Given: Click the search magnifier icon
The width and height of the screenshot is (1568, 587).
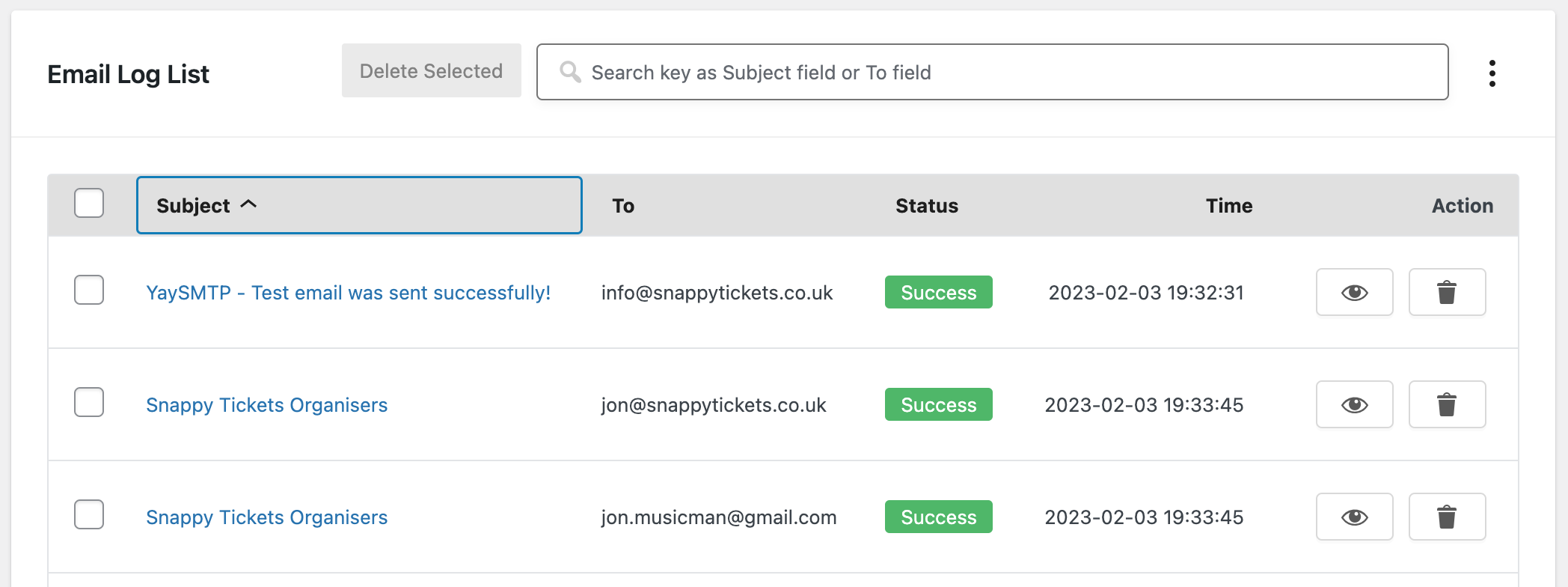Looking at the screenshot, I should [x=571, y=72].
